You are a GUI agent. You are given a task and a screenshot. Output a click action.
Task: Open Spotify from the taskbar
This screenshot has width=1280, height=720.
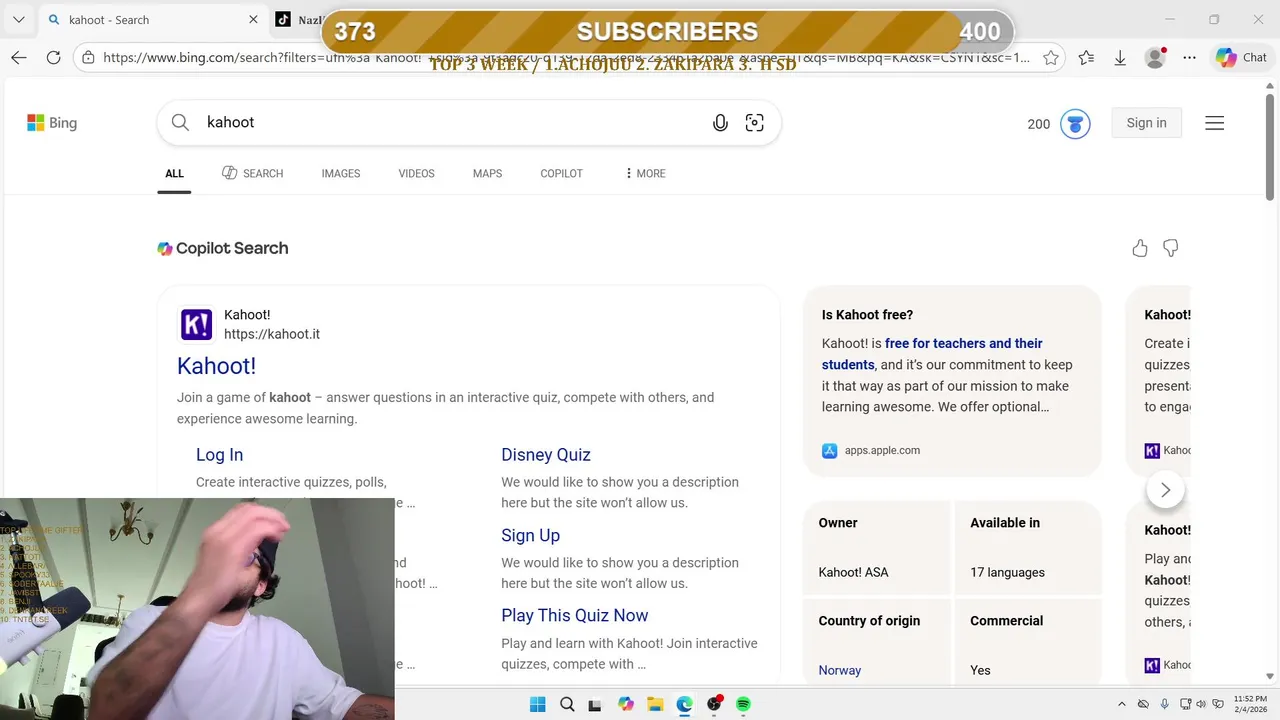point(743,704)
